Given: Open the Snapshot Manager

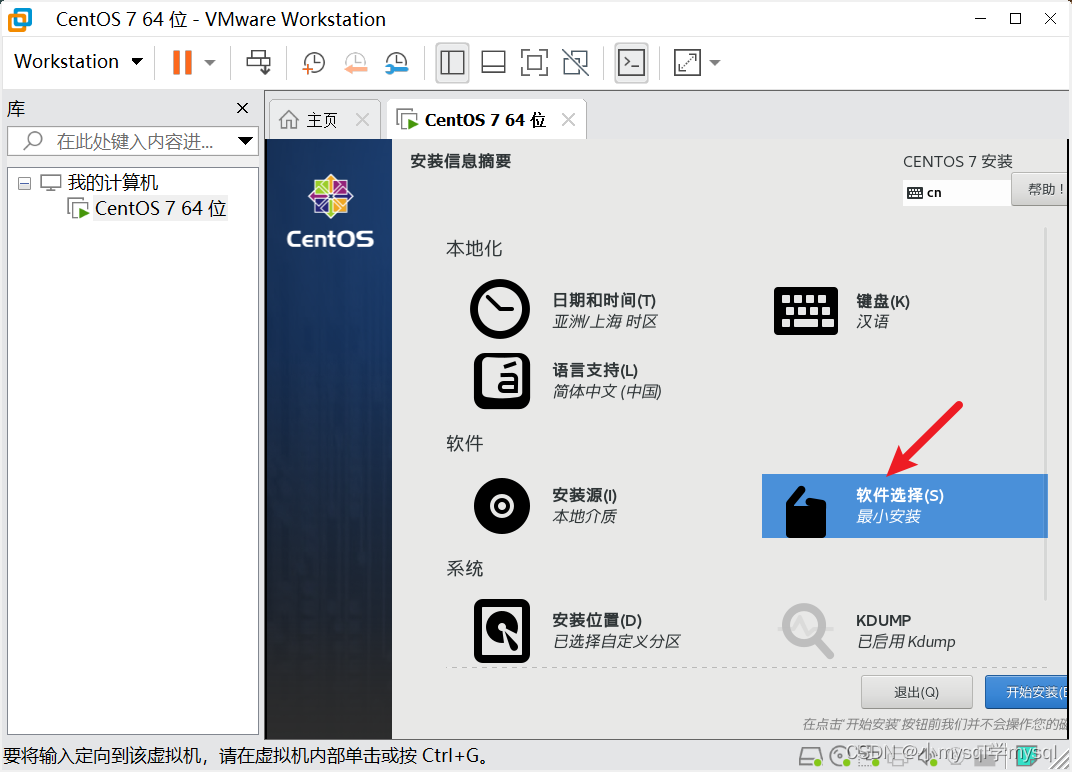Looking at the screenshot, I should pos(397,62).
